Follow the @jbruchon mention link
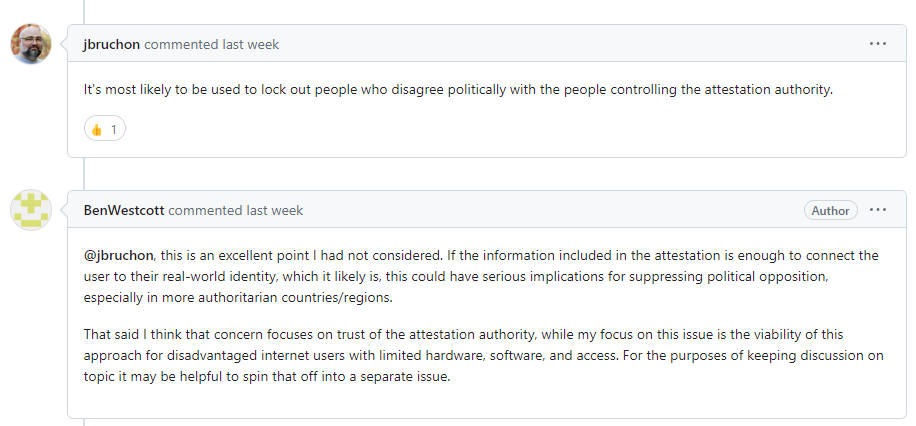The image size is (916, 426). click(119, 256)
